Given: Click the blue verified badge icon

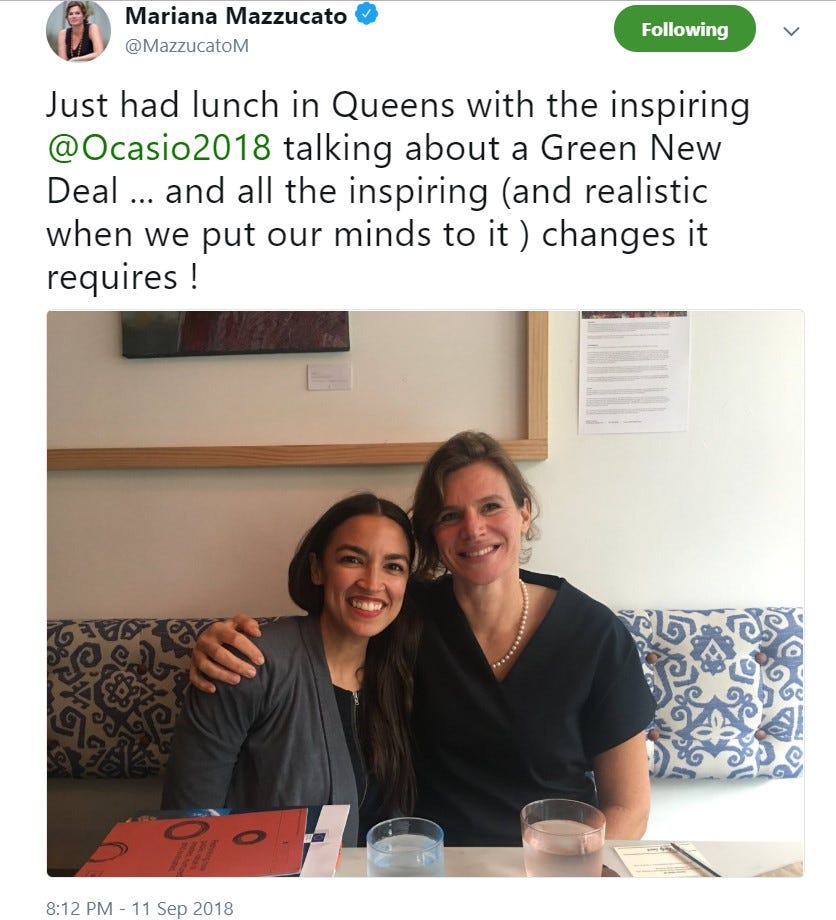Looking at the screenshot, I should [368, 16].
